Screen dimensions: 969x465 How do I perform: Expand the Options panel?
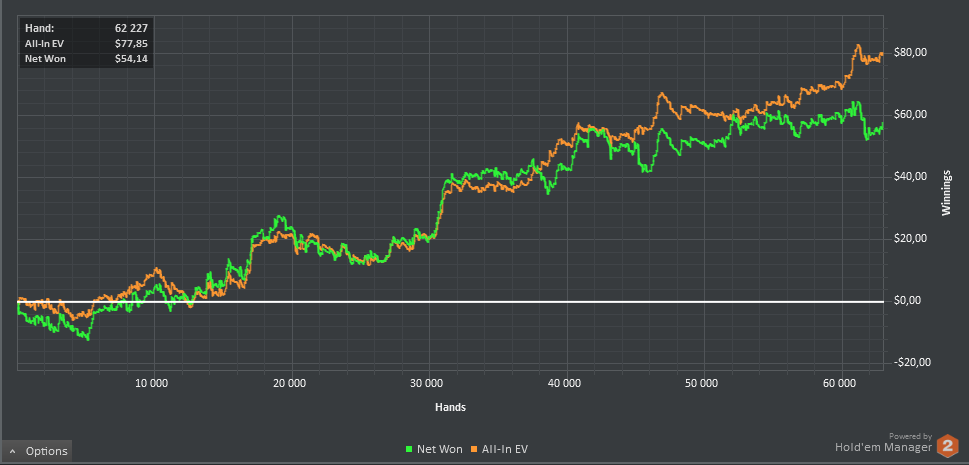pos(36,451)
